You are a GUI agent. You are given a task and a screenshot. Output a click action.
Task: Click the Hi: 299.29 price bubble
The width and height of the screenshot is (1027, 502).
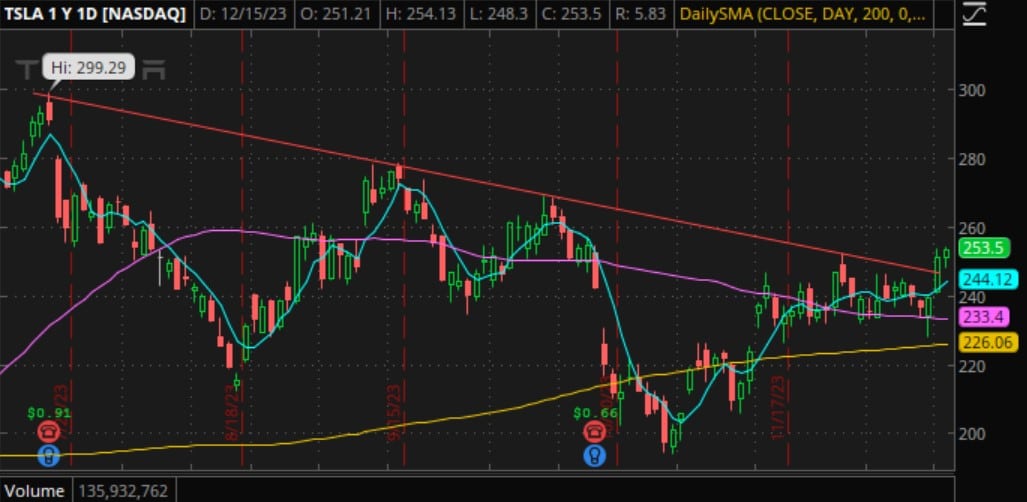coord(89,67)
